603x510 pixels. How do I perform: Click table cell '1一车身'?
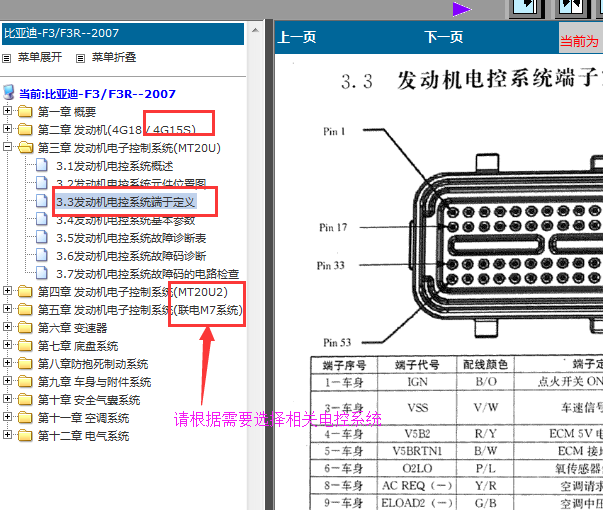point(344,383)
